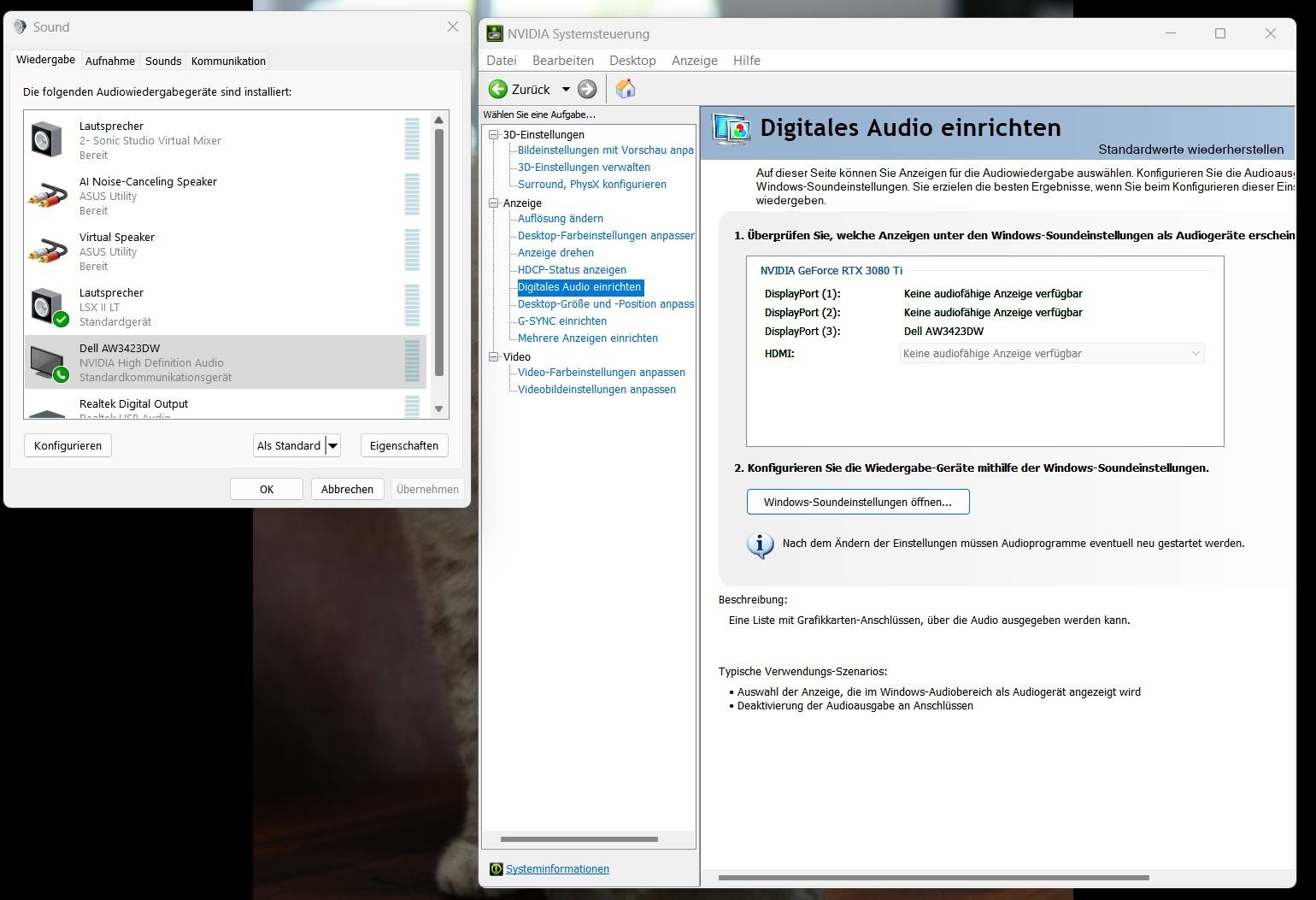Open Mehrere Anzeigen einrichten
This screenshot has width=1316, height=900.
tap(588, 338)
